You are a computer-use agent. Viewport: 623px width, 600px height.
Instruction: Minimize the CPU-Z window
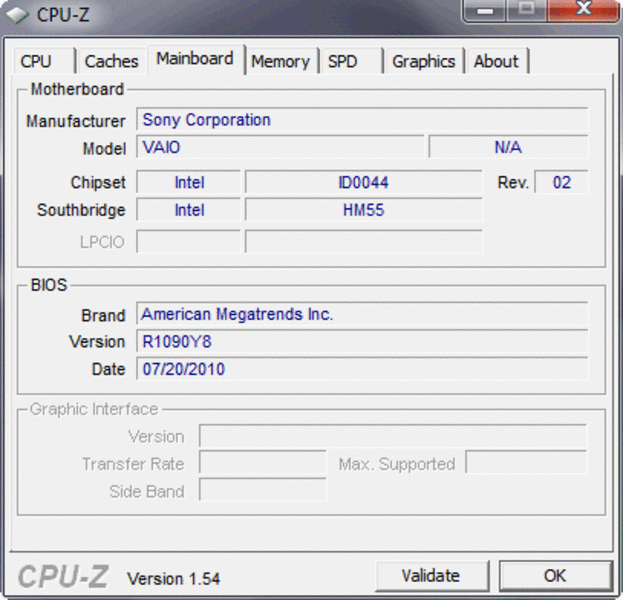coord(485,10)
